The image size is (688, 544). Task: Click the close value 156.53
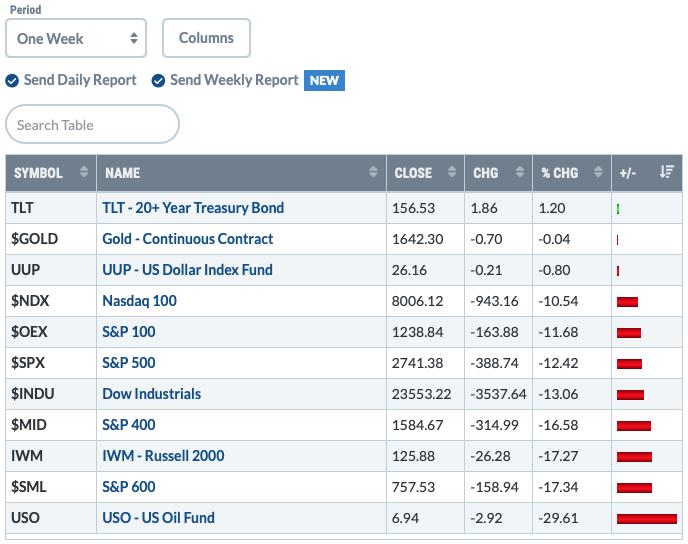point(413,208)
